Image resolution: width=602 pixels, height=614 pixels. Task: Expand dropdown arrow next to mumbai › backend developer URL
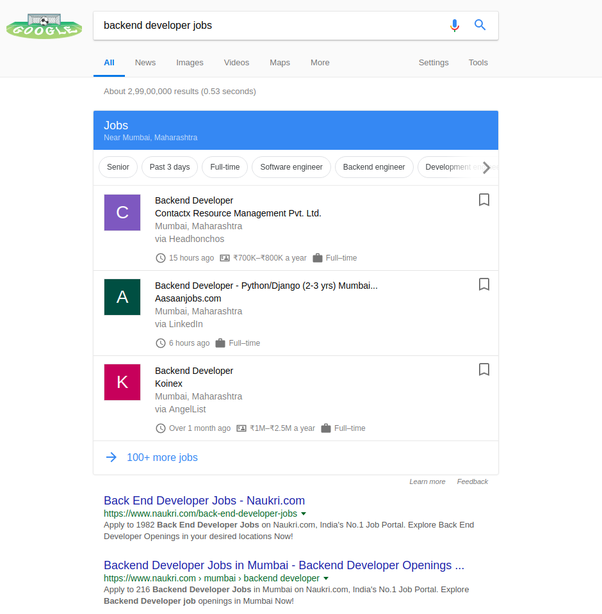pyautogui.click(x=326, y=578)
